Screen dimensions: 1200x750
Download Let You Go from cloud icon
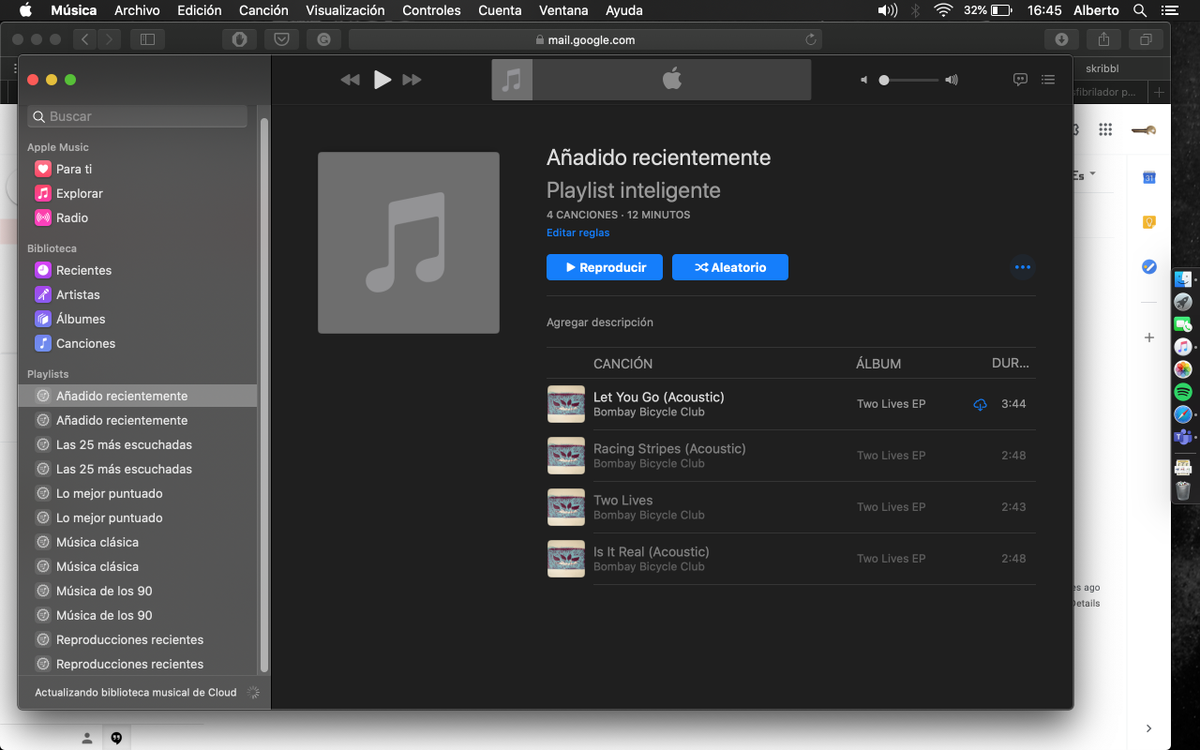980,404
